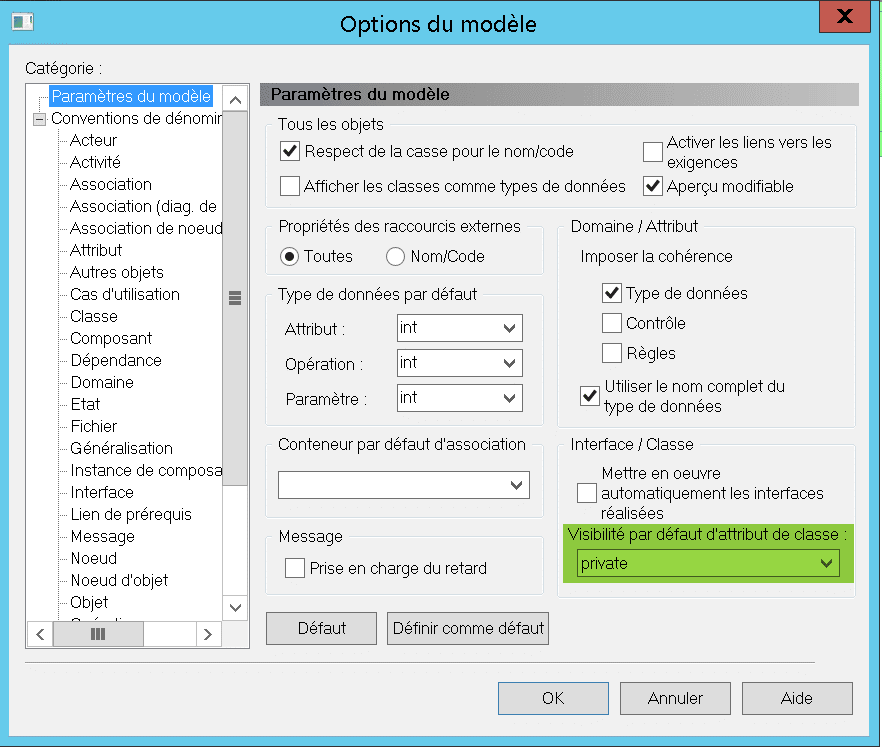Click the category tree scroll down arrow
This screenshot has height=747, width=882.
click(x=236, y=608)
